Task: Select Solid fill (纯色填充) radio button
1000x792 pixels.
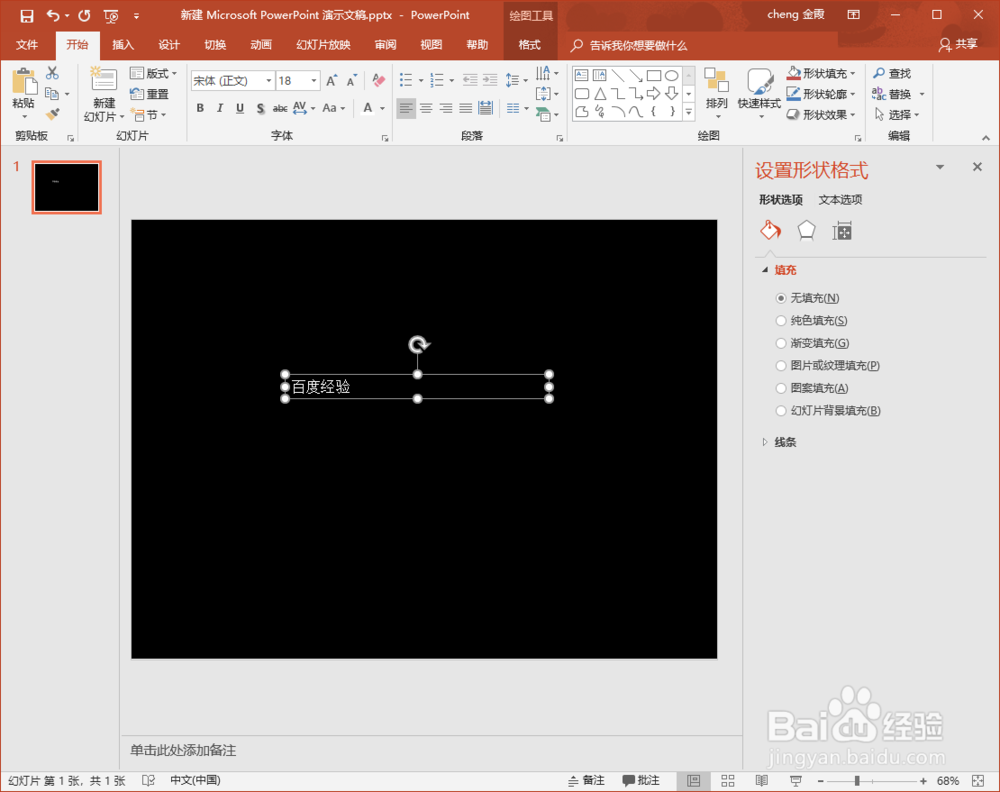Action: point(781,321)
